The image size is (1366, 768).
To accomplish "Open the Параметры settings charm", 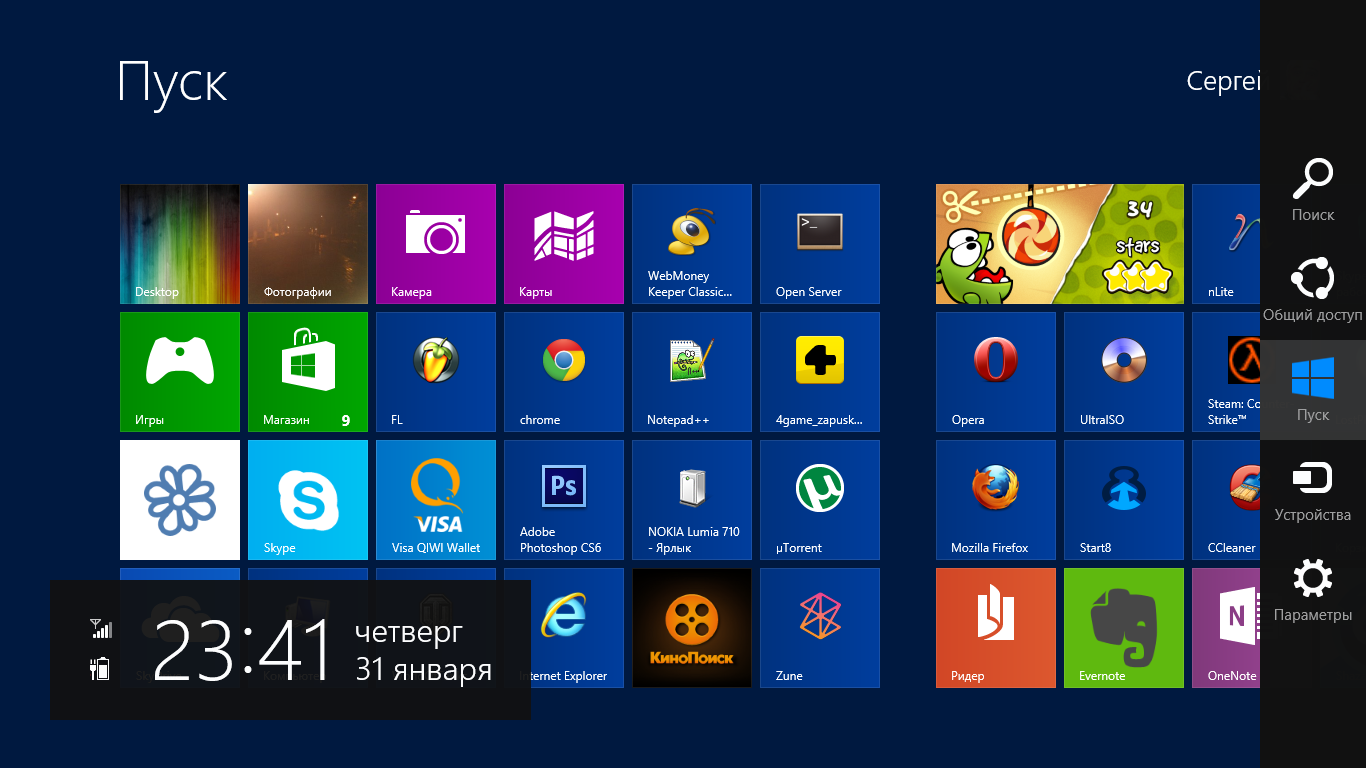I will 1312,590.
